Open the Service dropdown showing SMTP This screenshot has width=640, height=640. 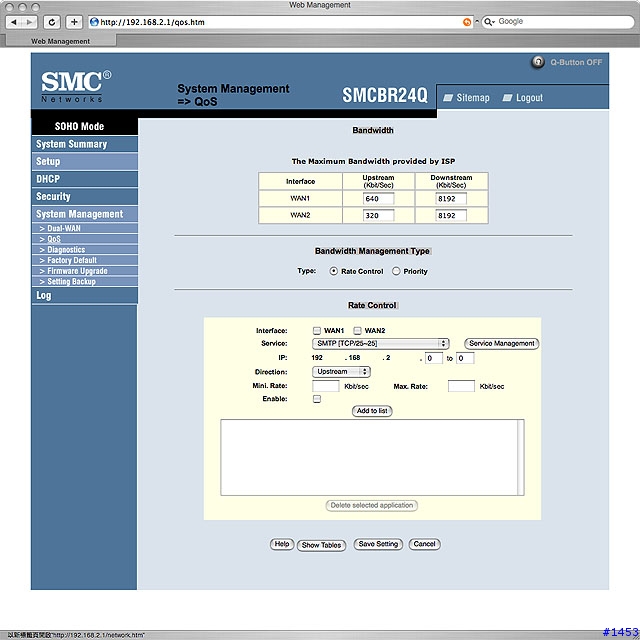tap(380, 344)
